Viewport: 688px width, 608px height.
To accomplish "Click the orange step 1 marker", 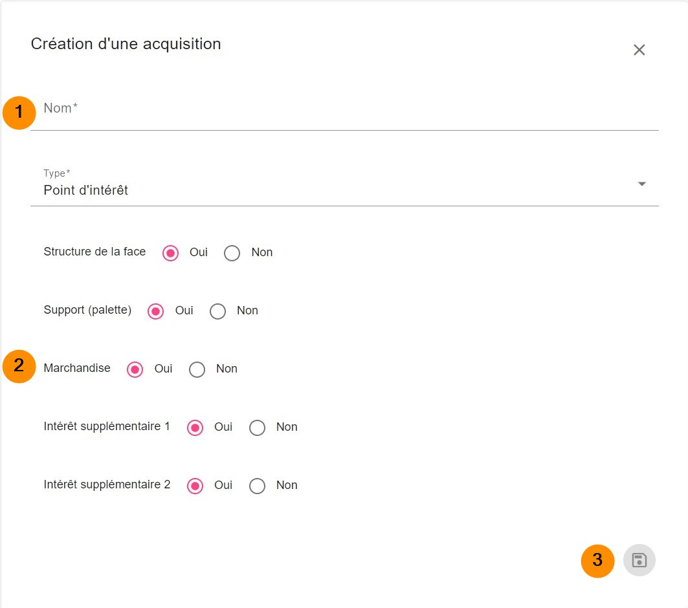I will [x=19, y=112].
